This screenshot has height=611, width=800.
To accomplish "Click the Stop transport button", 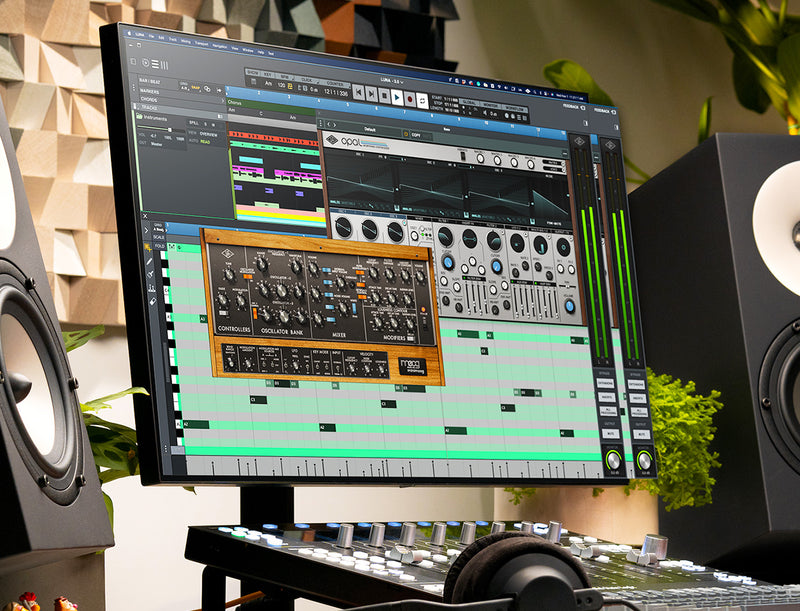I will (384, 95).
